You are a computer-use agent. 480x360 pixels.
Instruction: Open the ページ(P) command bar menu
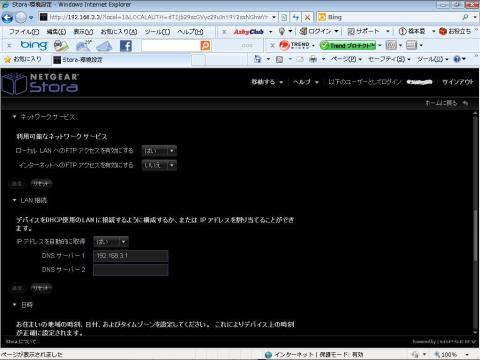click(346, 59)
